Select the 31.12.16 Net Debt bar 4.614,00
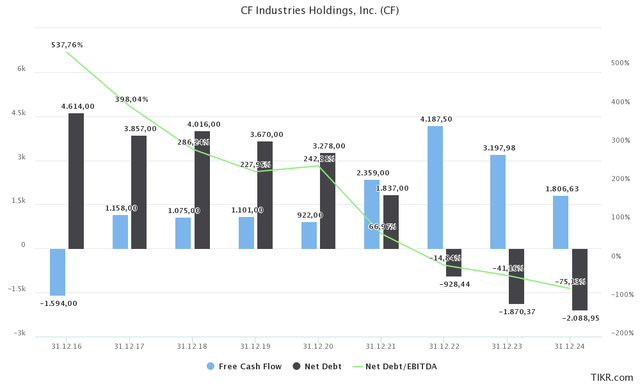The image size is (640, 384). point(76,181)
